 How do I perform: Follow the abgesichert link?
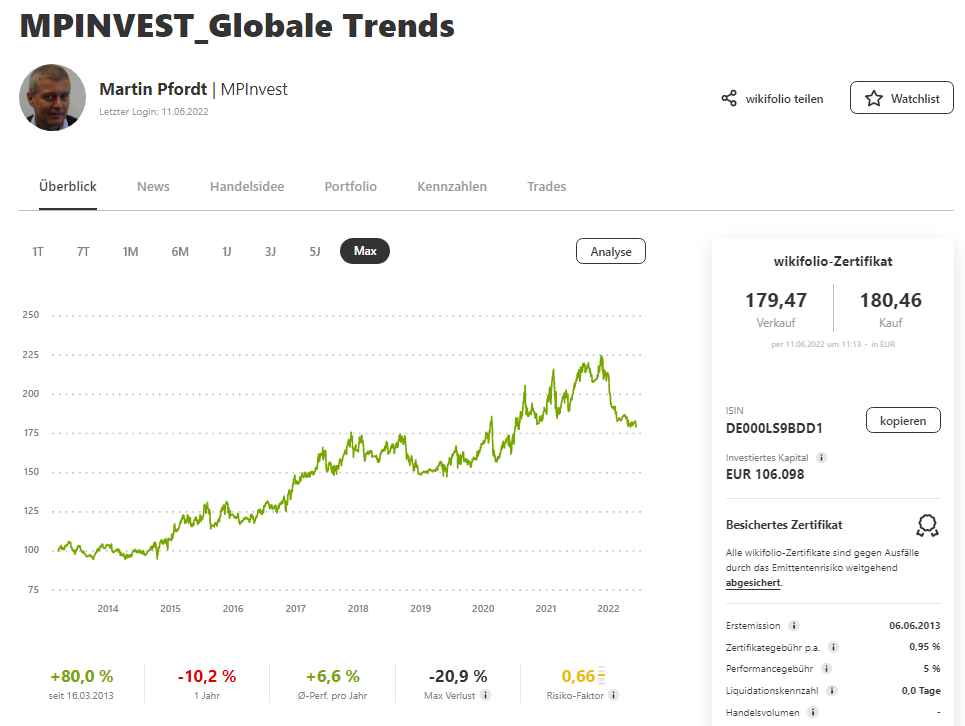(x=752, y=582)
